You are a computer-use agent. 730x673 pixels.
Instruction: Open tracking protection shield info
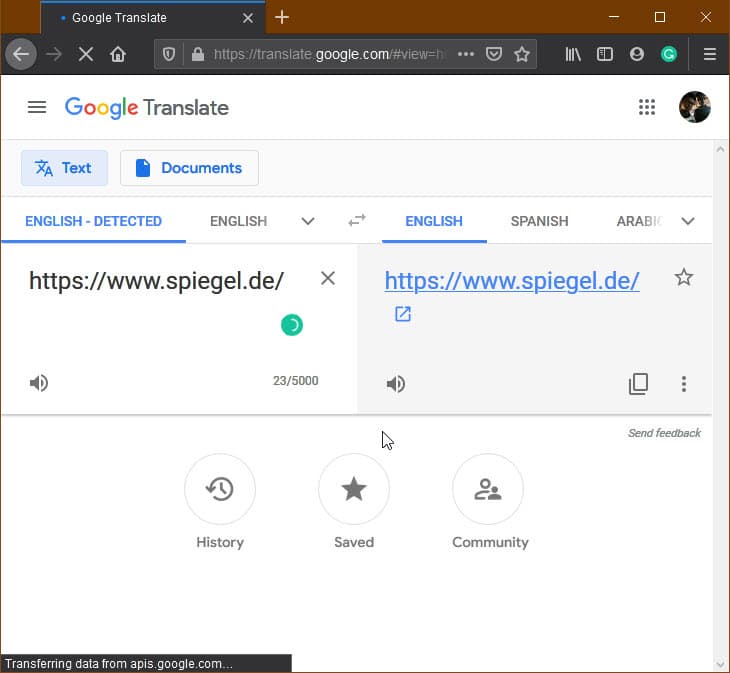pos(169,54)
